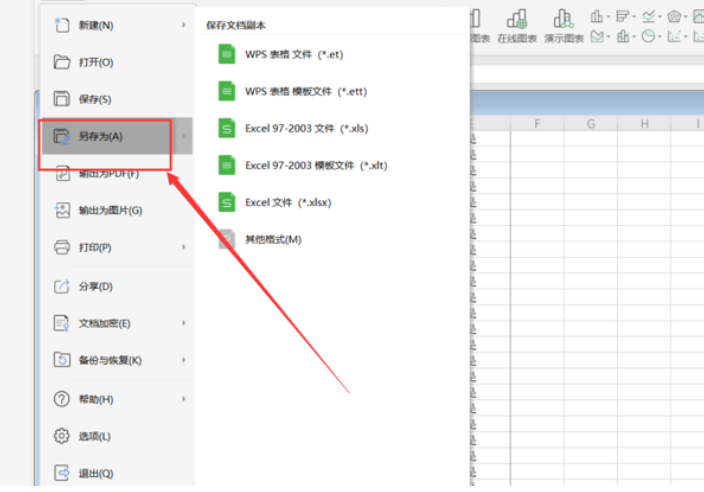Screen dimensions: 704x492
Task: Insert an area chart from ribbon
Action: 597,36
